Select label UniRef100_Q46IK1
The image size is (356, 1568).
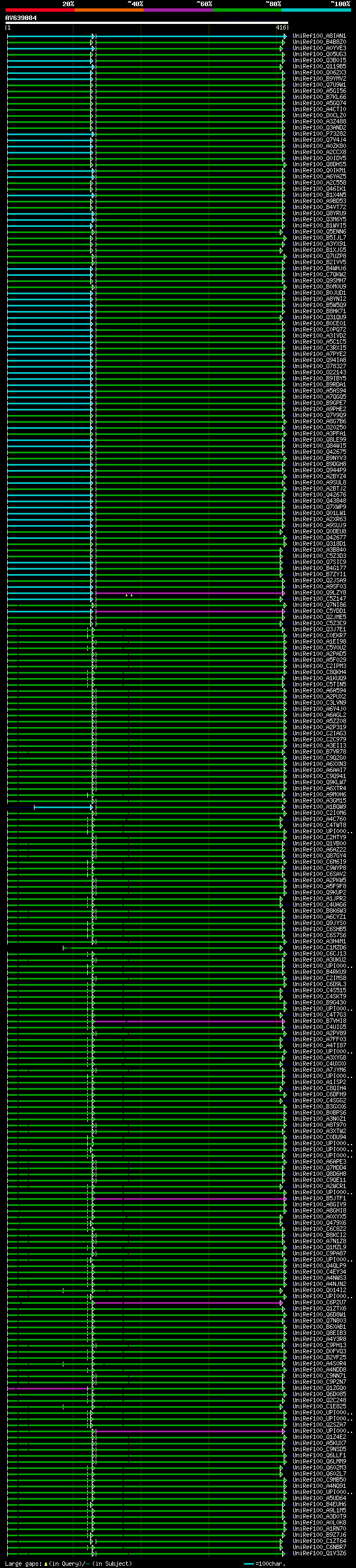coord(319,189)
